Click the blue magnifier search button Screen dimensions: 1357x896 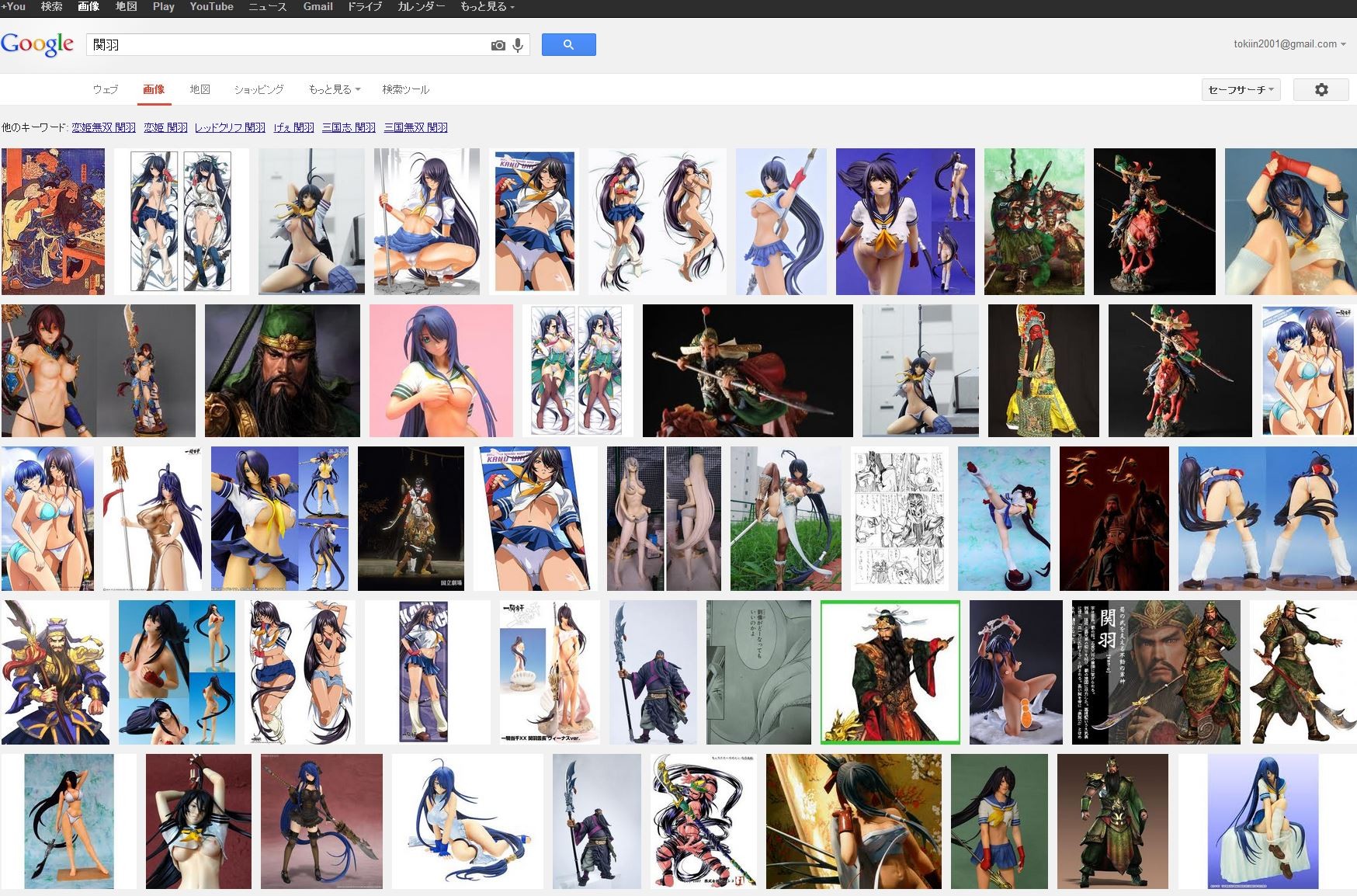568,45
